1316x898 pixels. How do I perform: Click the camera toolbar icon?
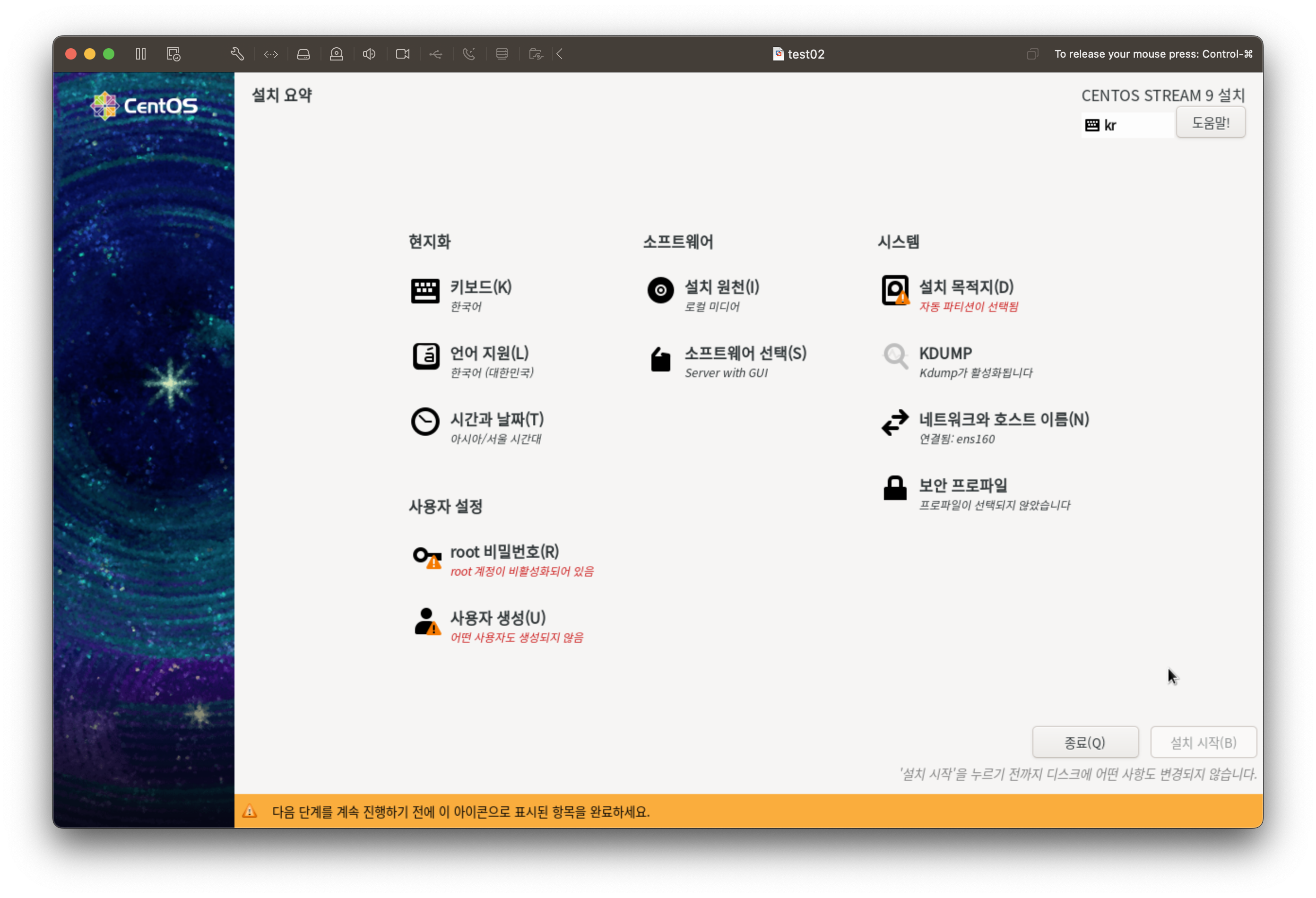coord(403,54)
